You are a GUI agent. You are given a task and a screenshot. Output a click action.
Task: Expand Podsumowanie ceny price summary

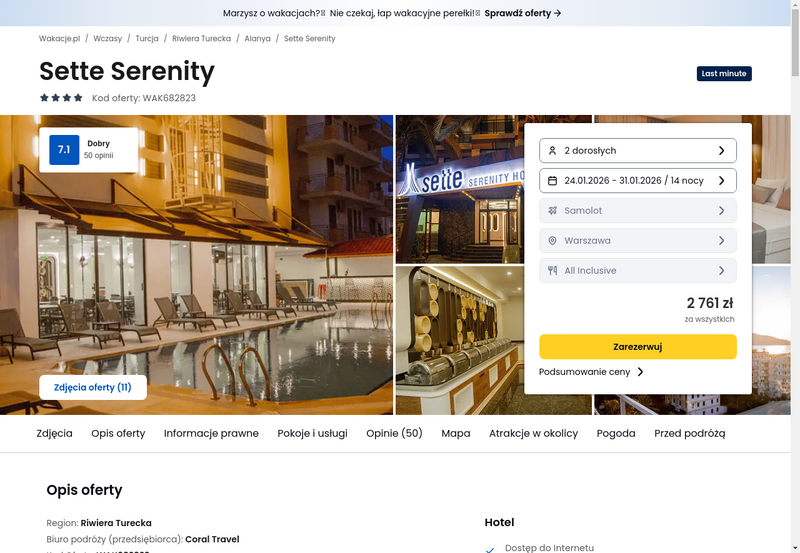point(591,372)
